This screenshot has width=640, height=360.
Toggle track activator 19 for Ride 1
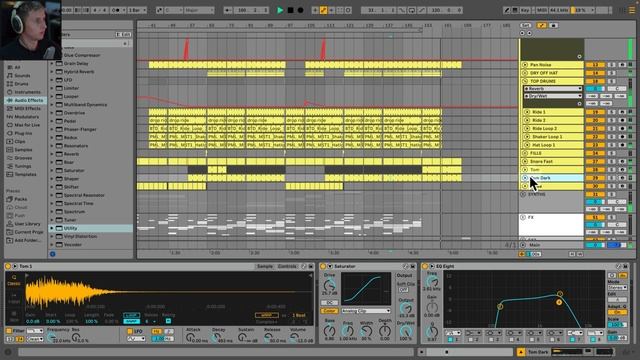(x=595, y=112)
